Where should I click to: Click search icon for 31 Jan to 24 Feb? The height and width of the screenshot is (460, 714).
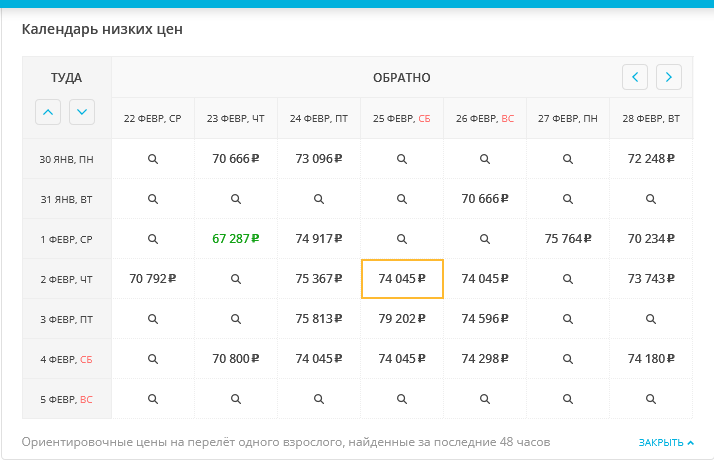(319, 199)
